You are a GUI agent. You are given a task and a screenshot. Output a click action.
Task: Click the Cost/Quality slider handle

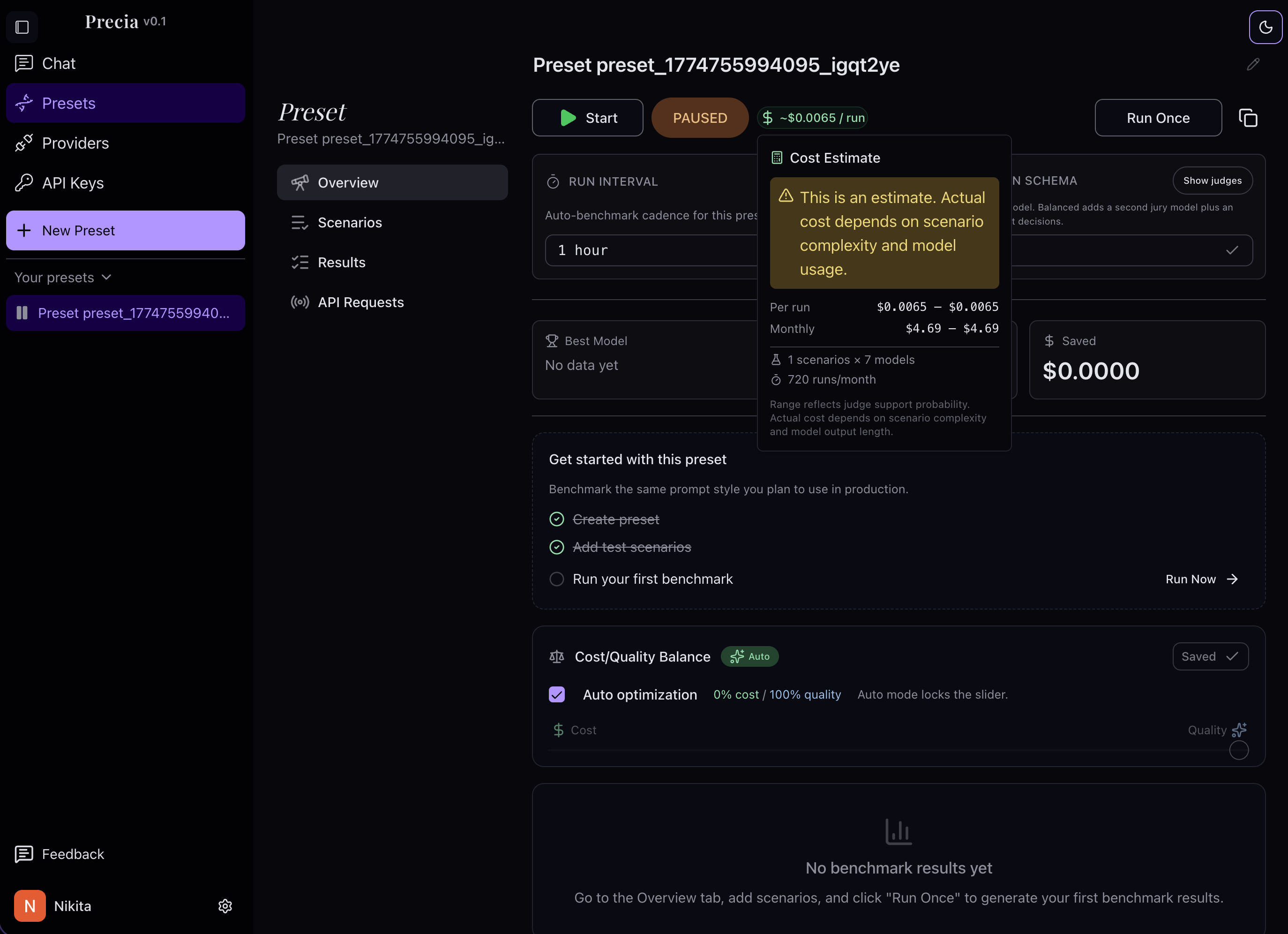click(1239, 750)
